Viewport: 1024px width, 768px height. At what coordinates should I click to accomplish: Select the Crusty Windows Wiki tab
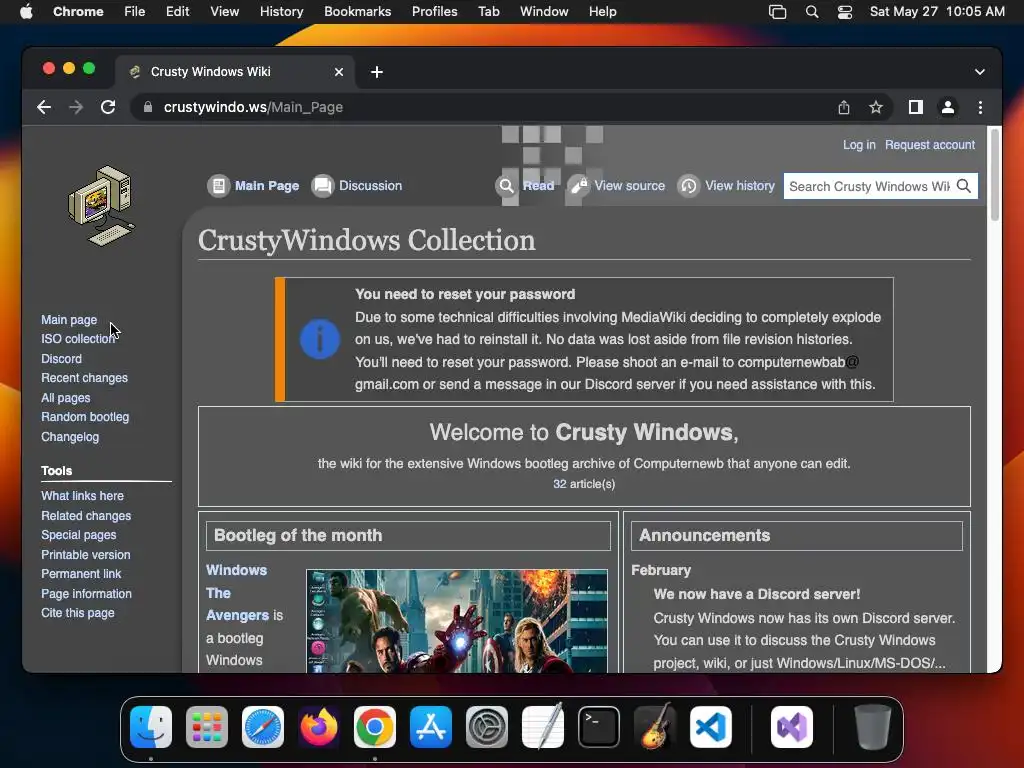pos(235,72)
